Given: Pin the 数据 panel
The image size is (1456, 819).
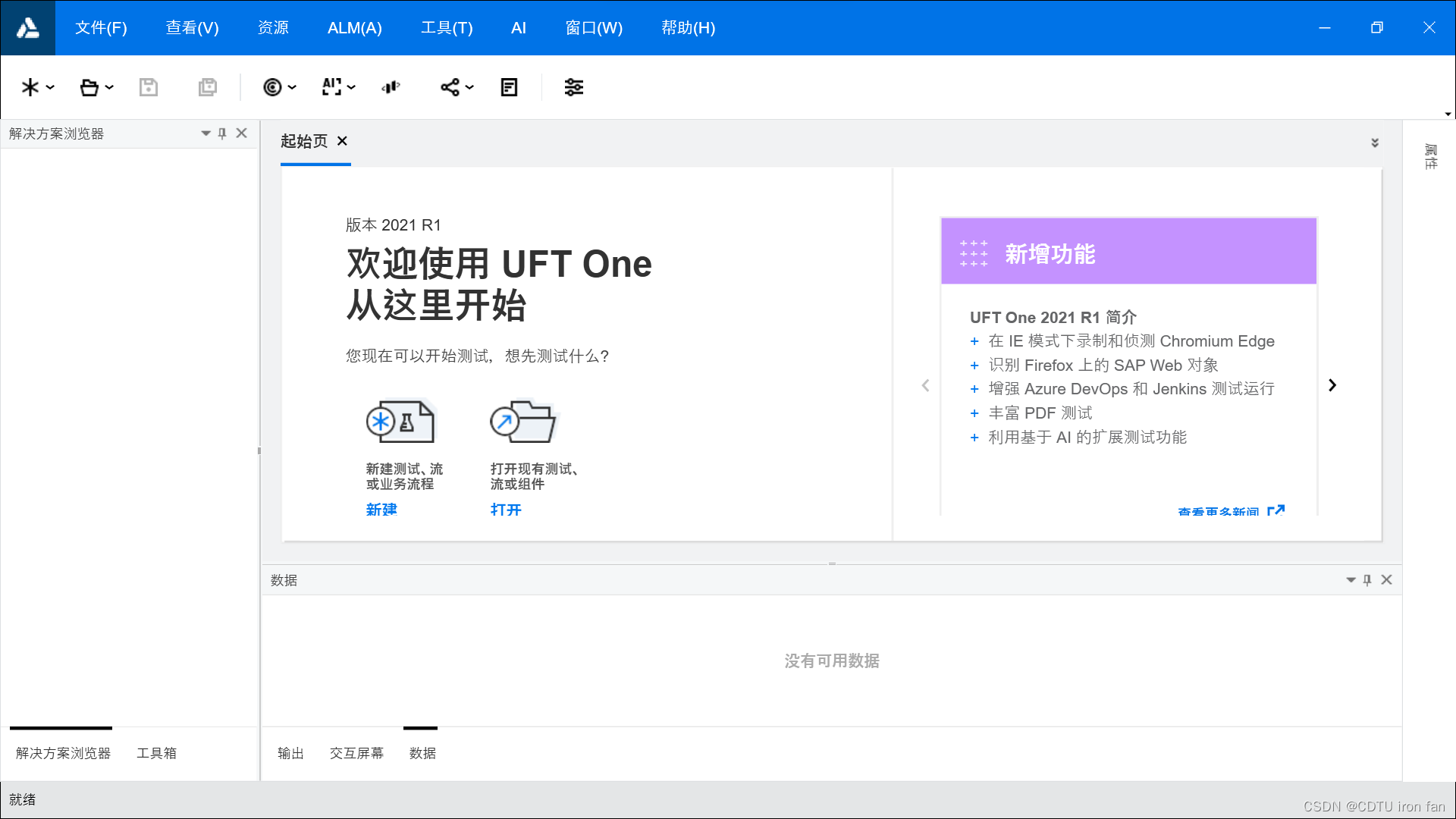Looking at the screenshot, I should [1367, 579].
